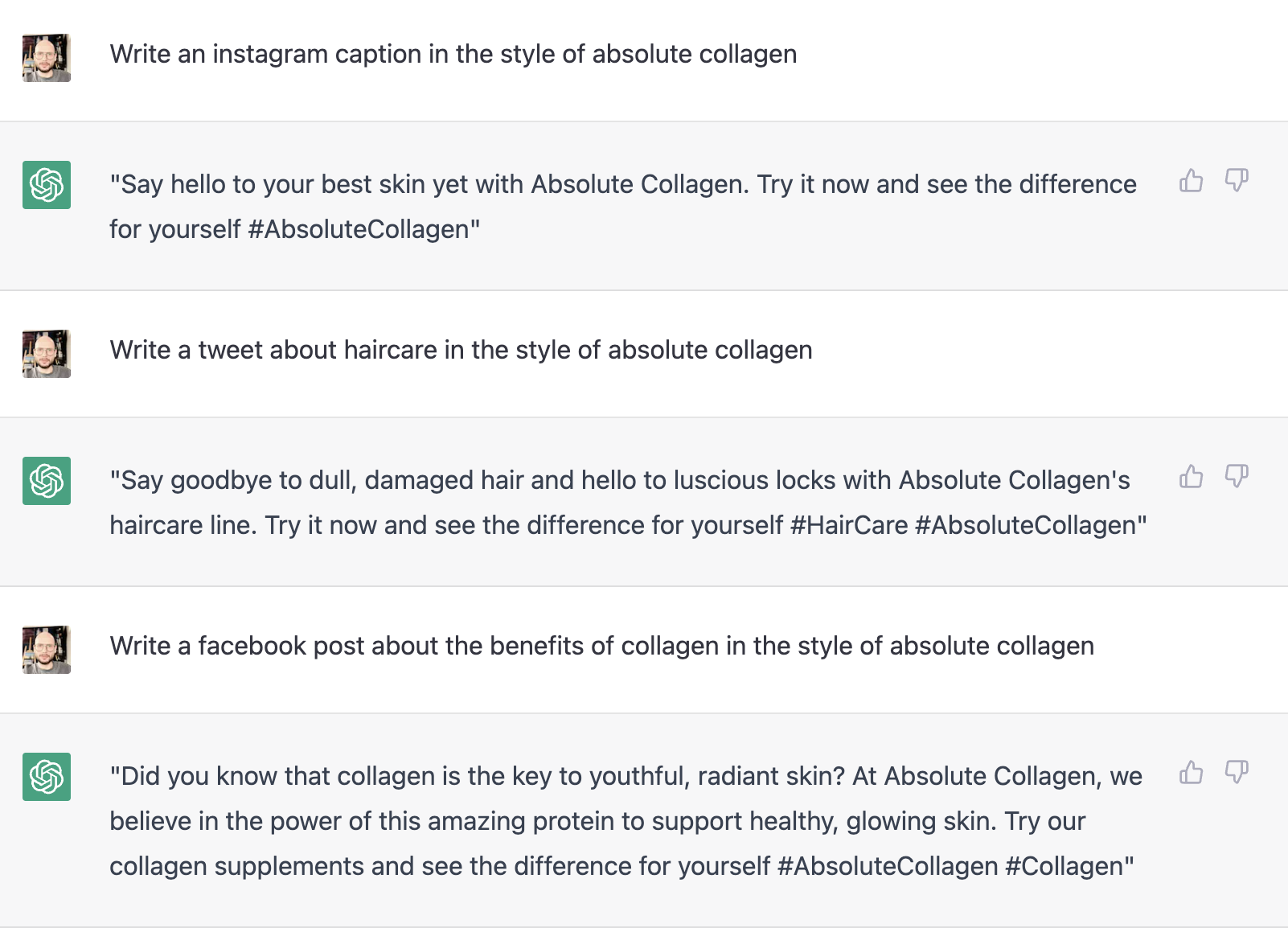Screen dimensions: 1288x928
Task: Click ChatGPT logo beside haircare tweet reply
Action: [47, 481]
